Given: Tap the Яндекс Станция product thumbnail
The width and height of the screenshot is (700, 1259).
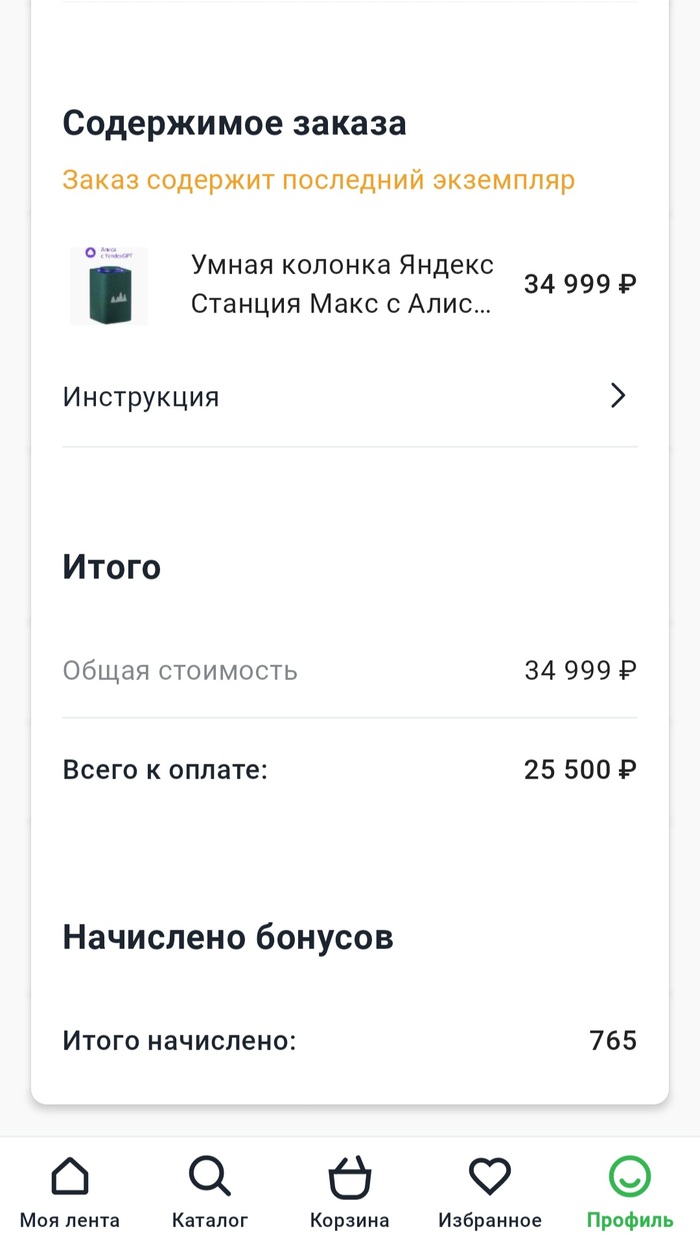Looking at the screenshot, I should pyautogui.click(x=109, y=286).
